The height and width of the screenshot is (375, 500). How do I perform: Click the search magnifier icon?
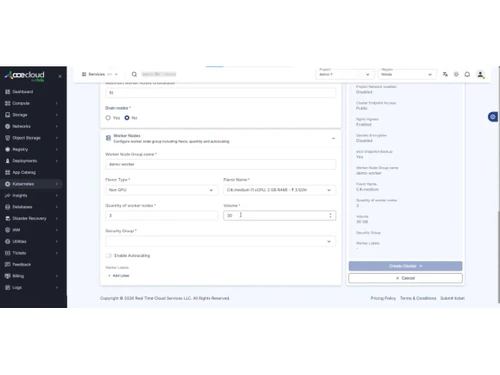click(134, 74)
